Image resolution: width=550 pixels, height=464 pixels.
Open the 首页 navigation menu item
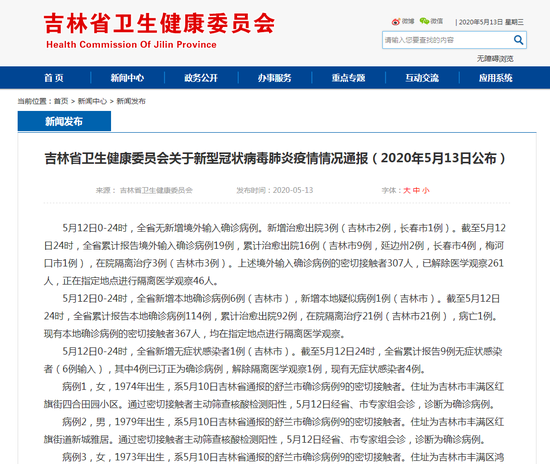[54, 78]
